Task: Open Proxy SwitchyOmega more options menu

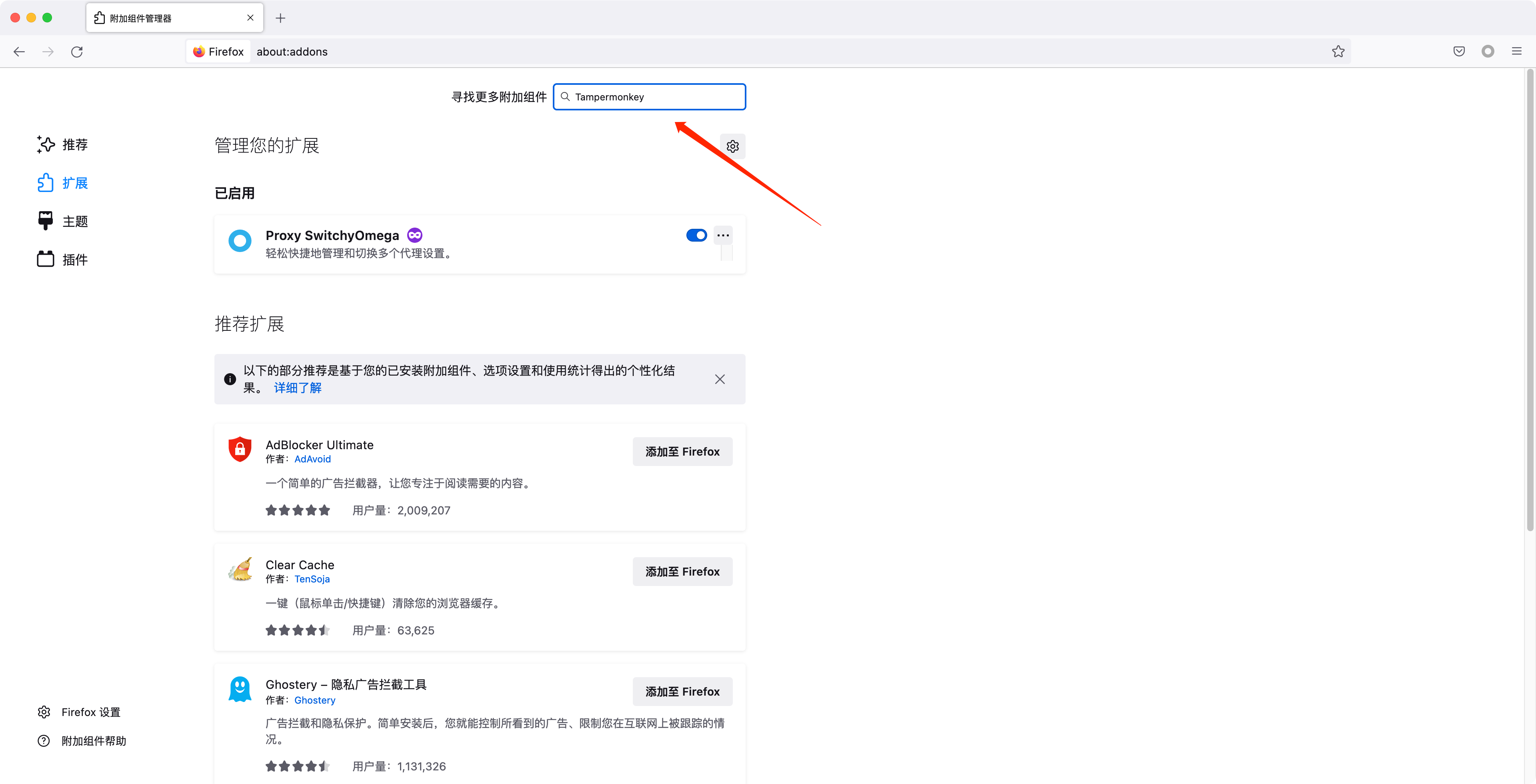Action: pos(723,235)
